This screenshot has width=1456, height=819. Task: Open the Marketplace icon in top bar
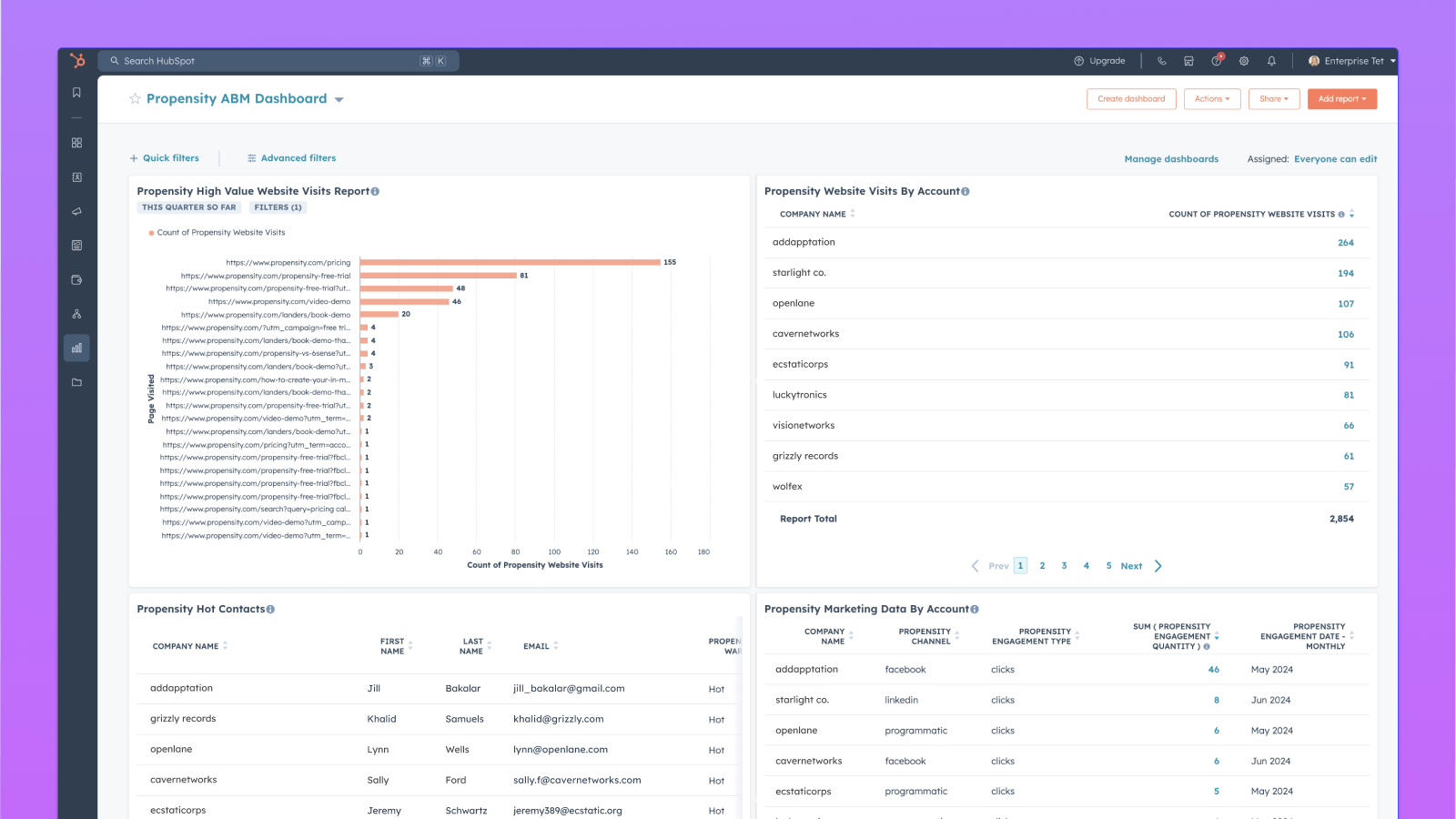click(1188, 61)
